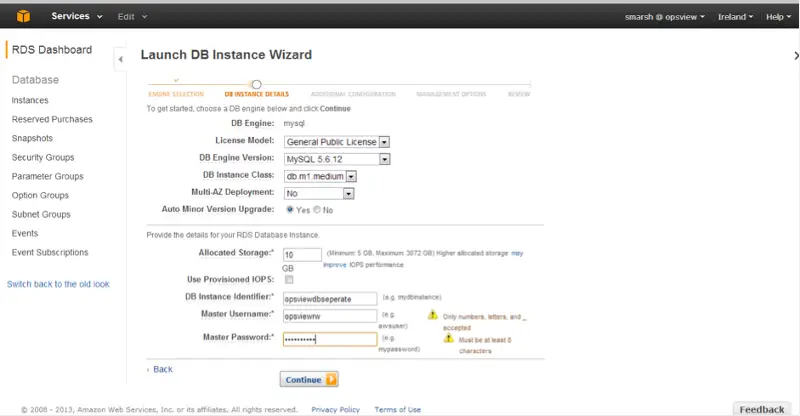Viewport: 800px width, 416px height.
Task: Click the current step circle in wizard progress
Action: pos(257,84)
